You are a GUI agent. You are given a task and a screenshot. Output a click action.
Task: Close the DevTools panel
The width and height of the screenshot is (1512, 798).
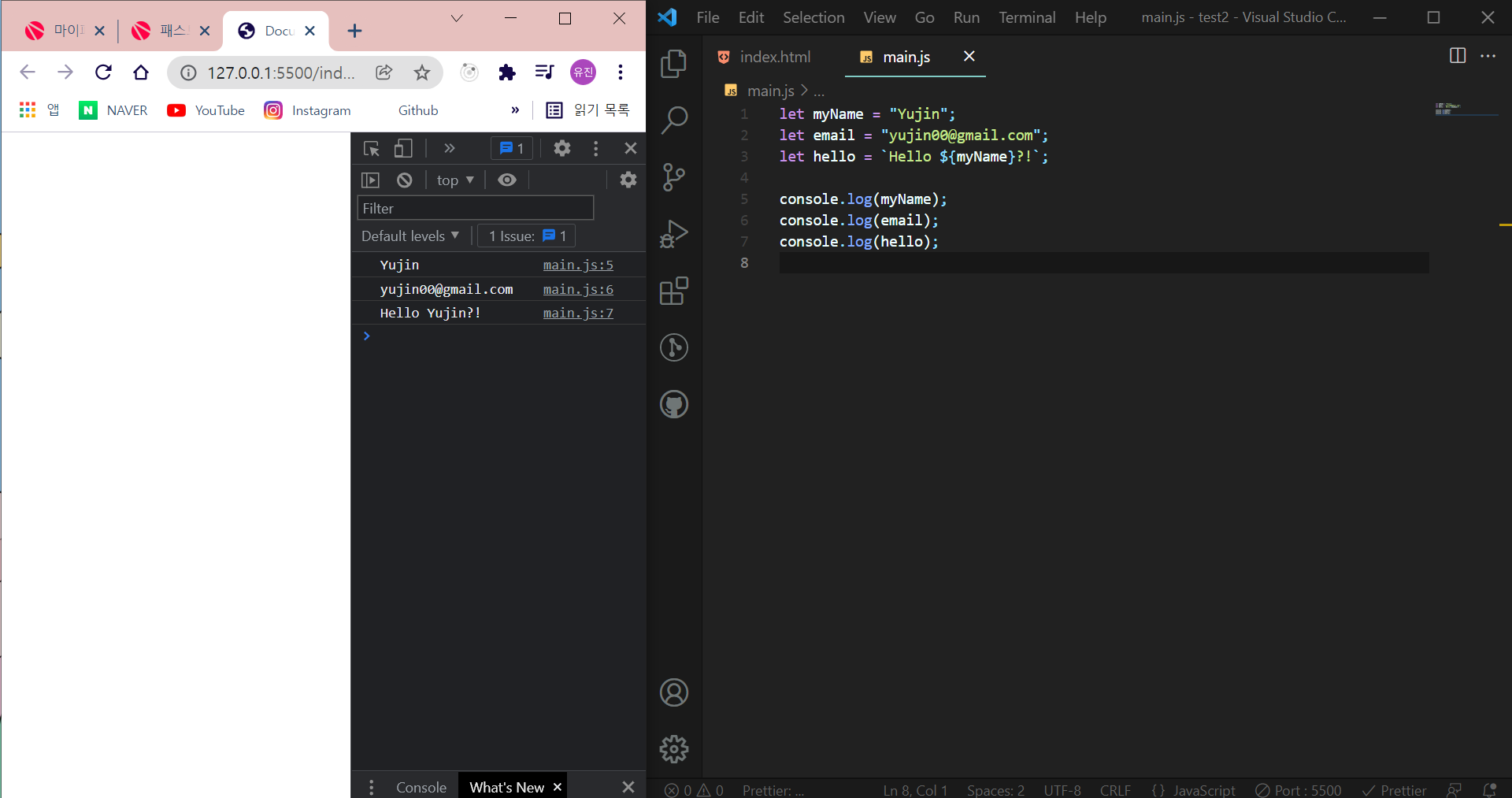(631, 148)
